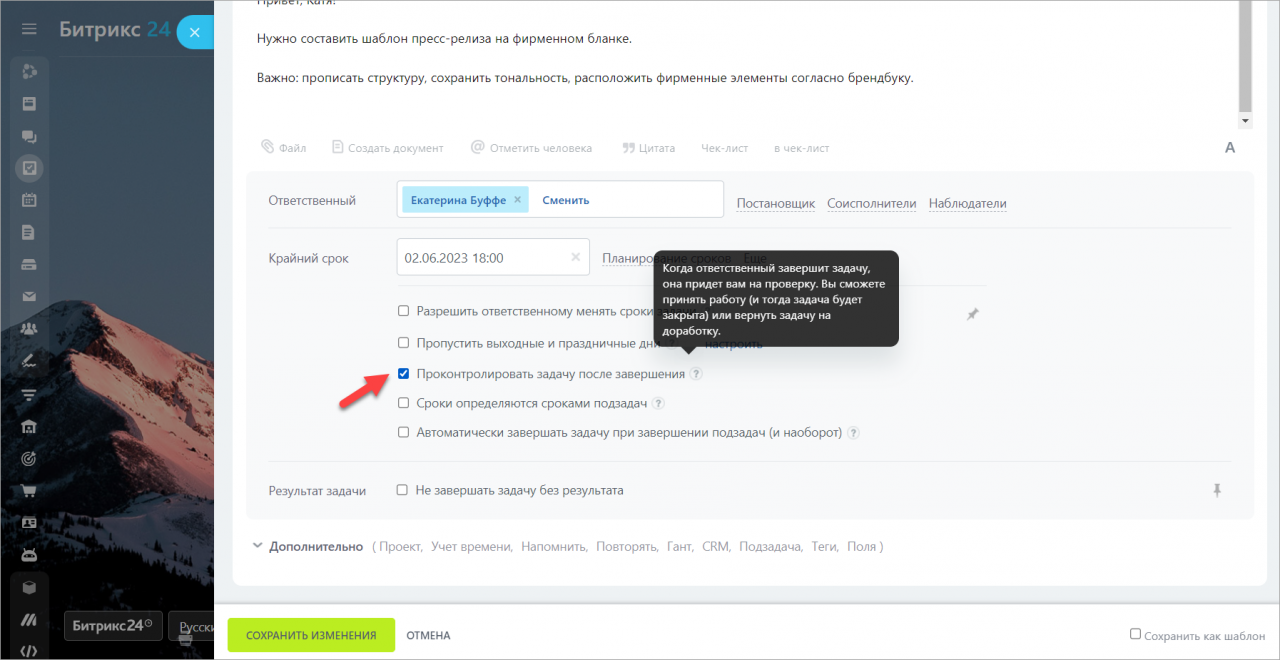
Task: Pin the Результат задачи block
Action: coord(1217,490)
